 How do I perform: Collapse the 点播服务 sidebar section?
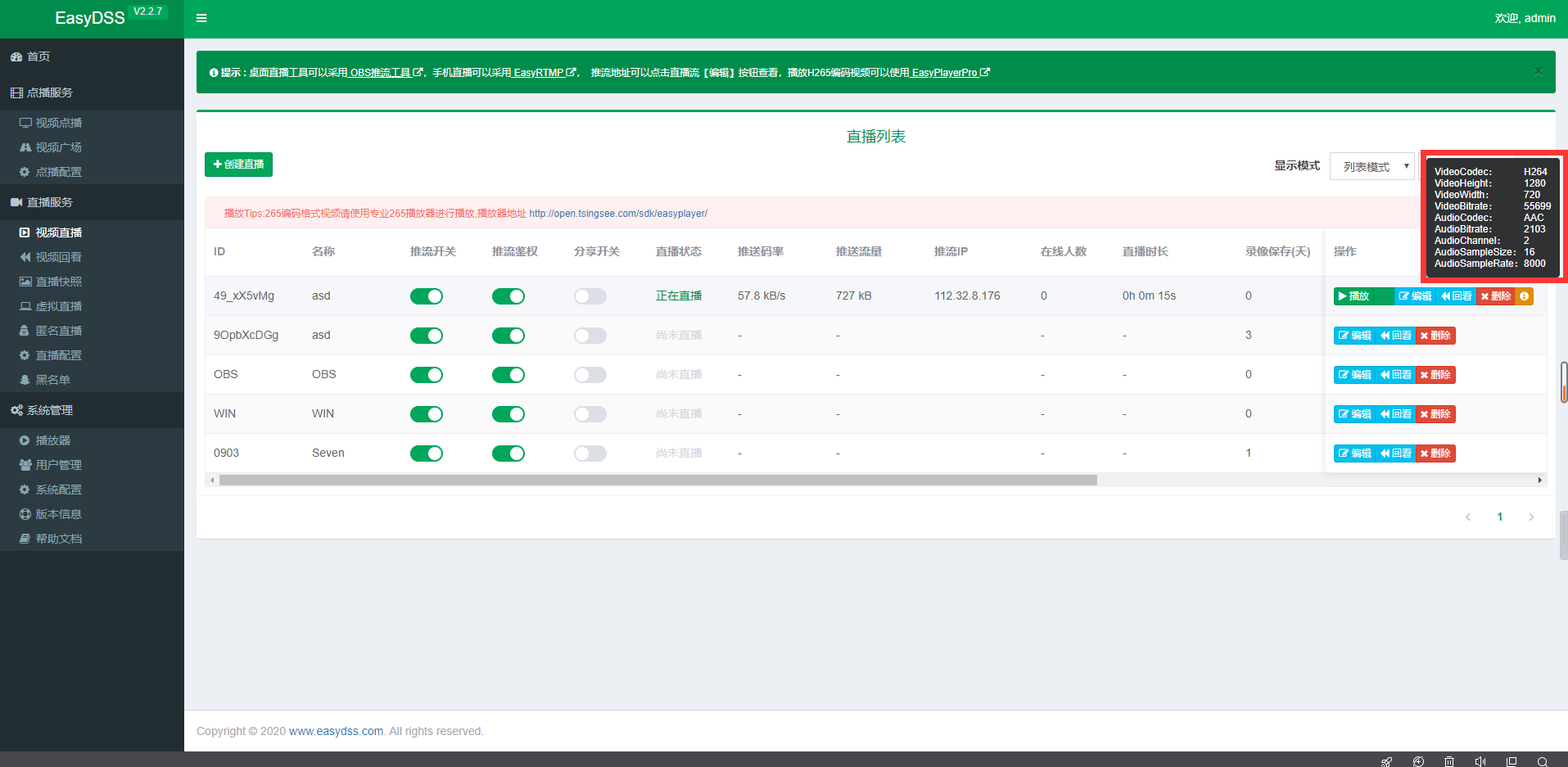tap(92, 92)
